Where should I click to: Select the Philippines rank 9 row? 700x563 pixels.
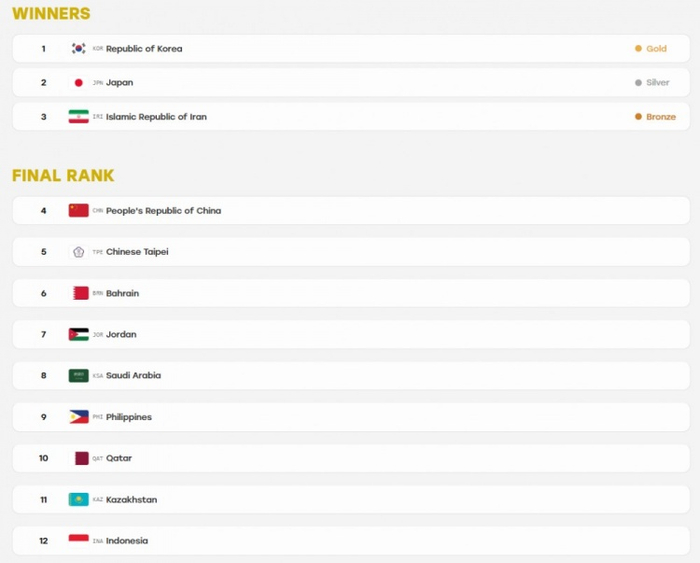click(351, 417)
